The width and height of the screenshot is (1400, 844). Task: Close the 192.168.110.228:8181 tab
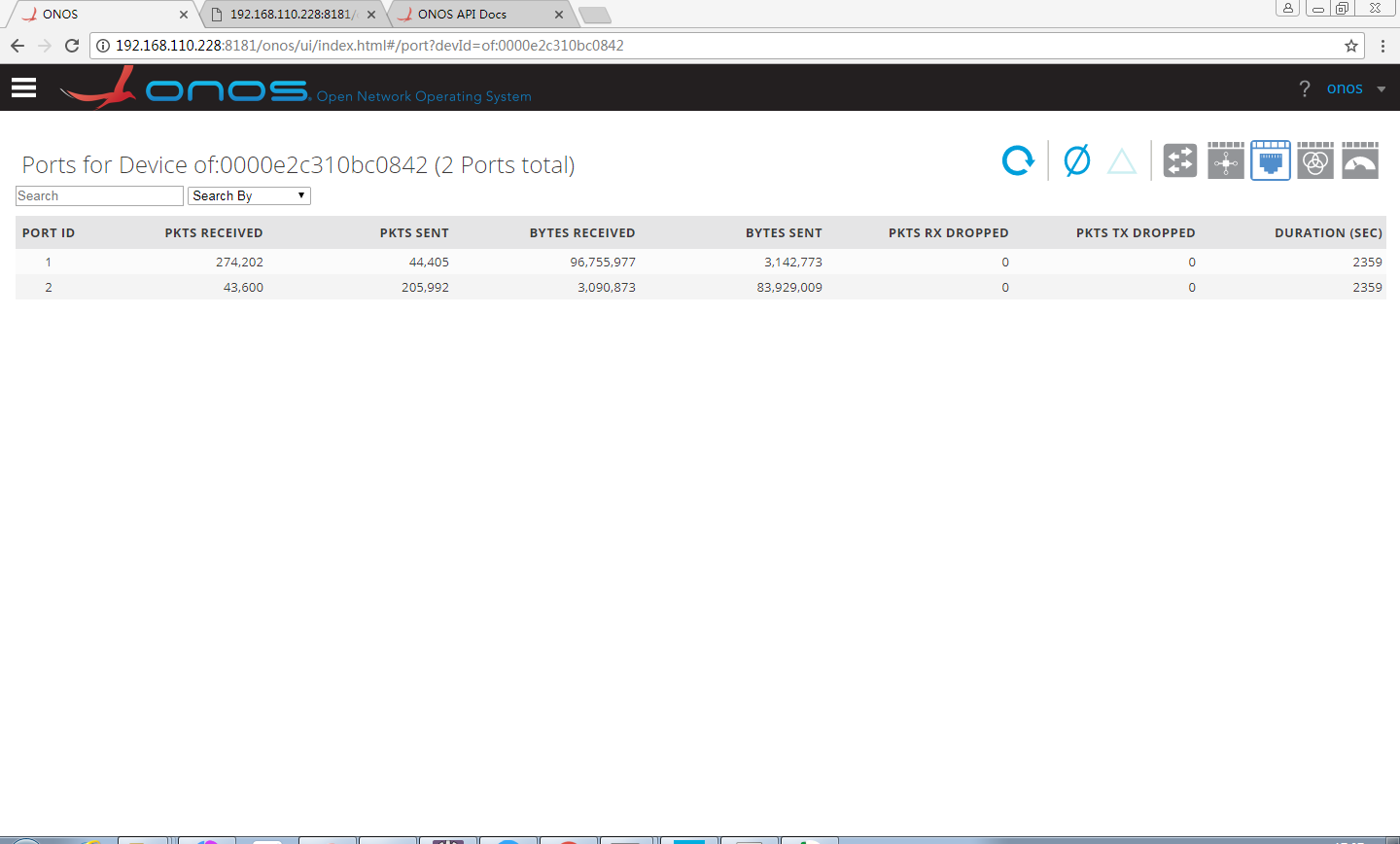click(371, 15)
